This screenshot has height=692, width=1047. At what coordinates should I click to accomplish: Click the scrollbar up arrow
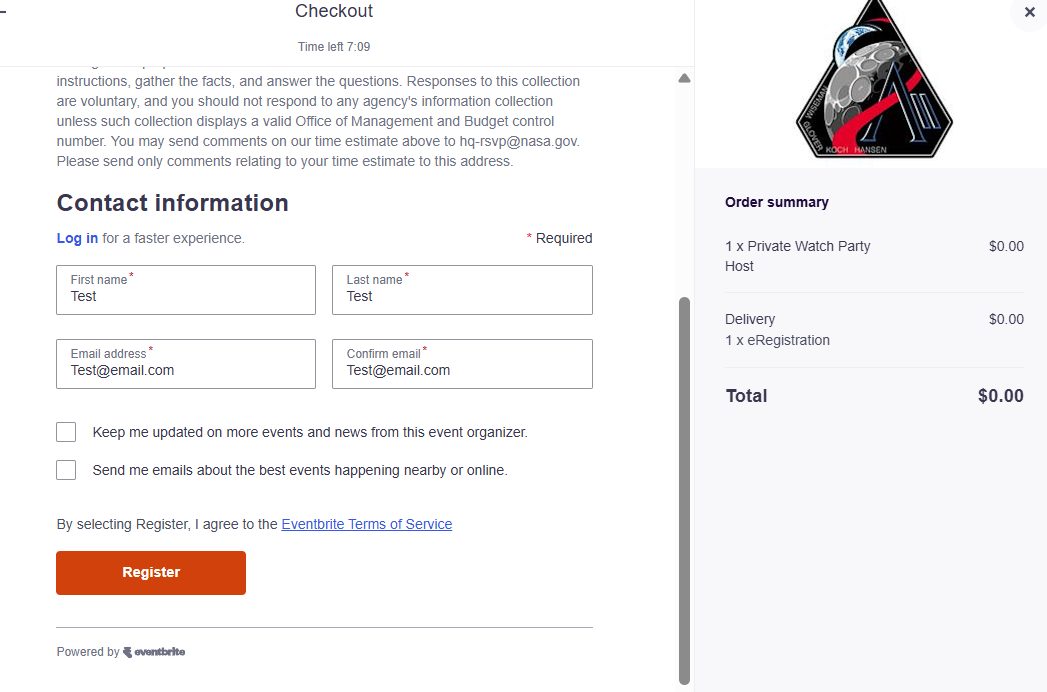pyautogui.click(x=684, y=78)
